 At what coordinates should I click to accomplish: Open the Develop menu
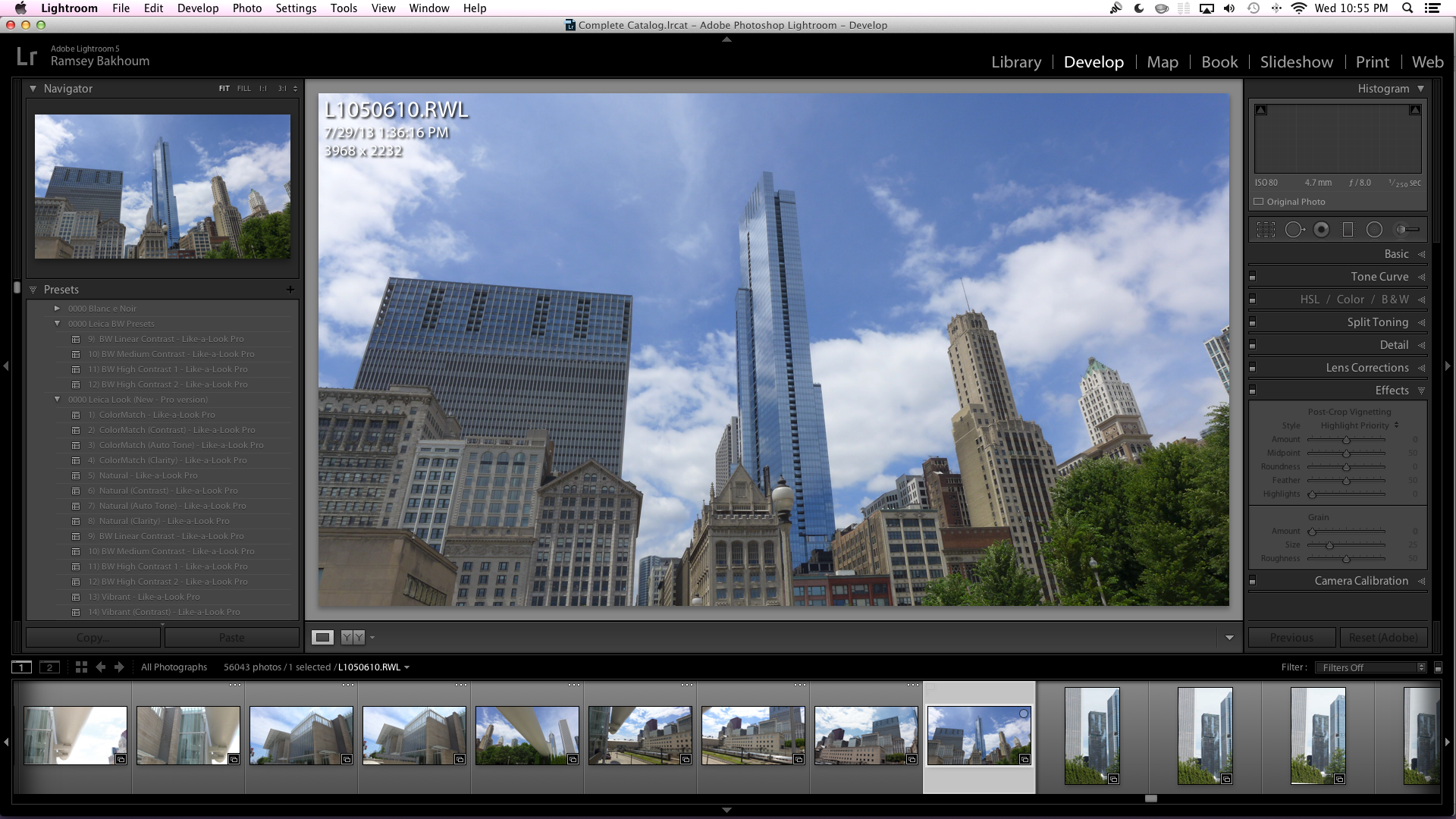(x=198, y=9)
